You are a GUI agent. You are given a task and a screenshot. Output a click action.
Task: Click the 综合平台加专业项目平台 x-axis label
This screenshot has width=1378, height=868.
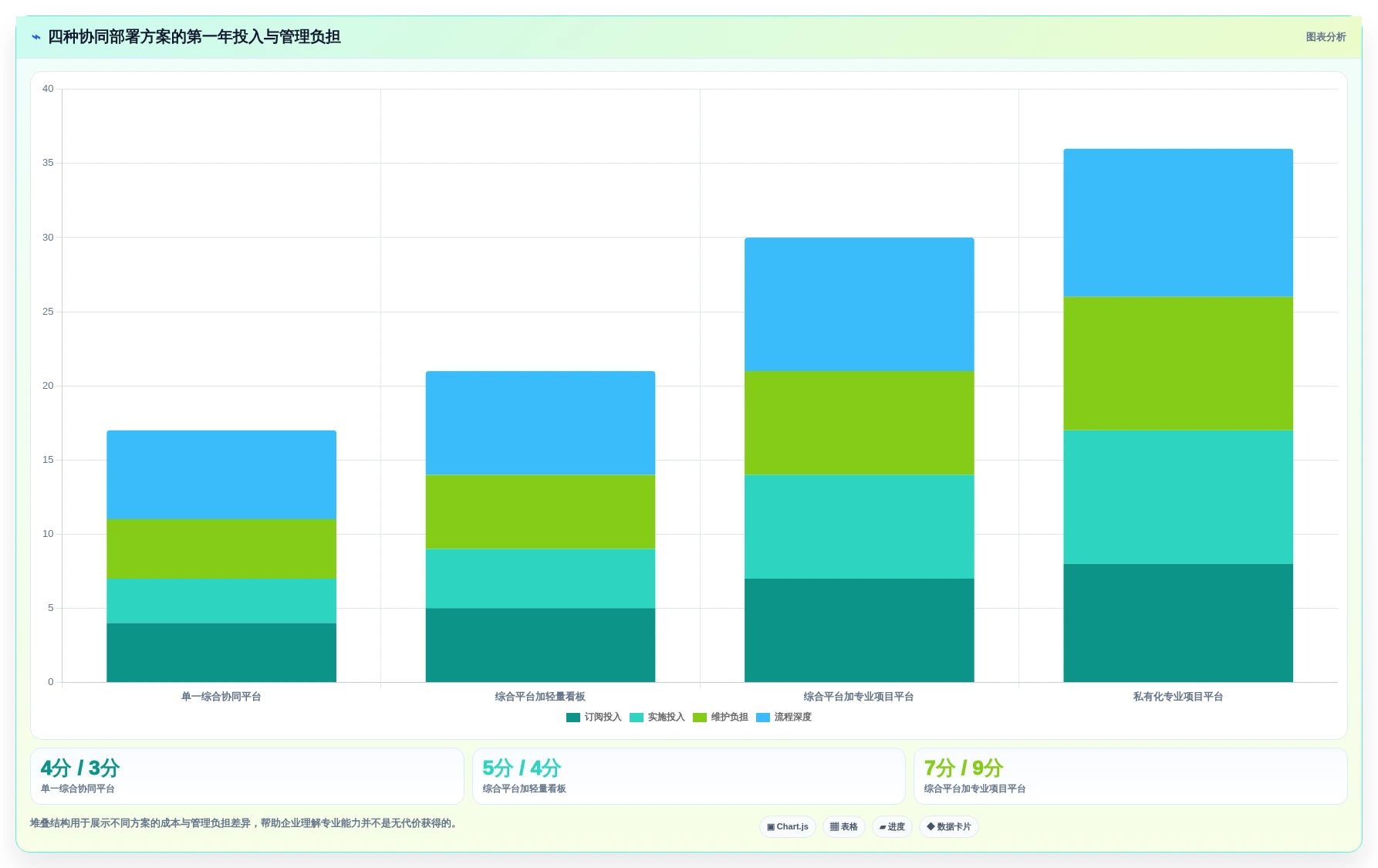859,697
